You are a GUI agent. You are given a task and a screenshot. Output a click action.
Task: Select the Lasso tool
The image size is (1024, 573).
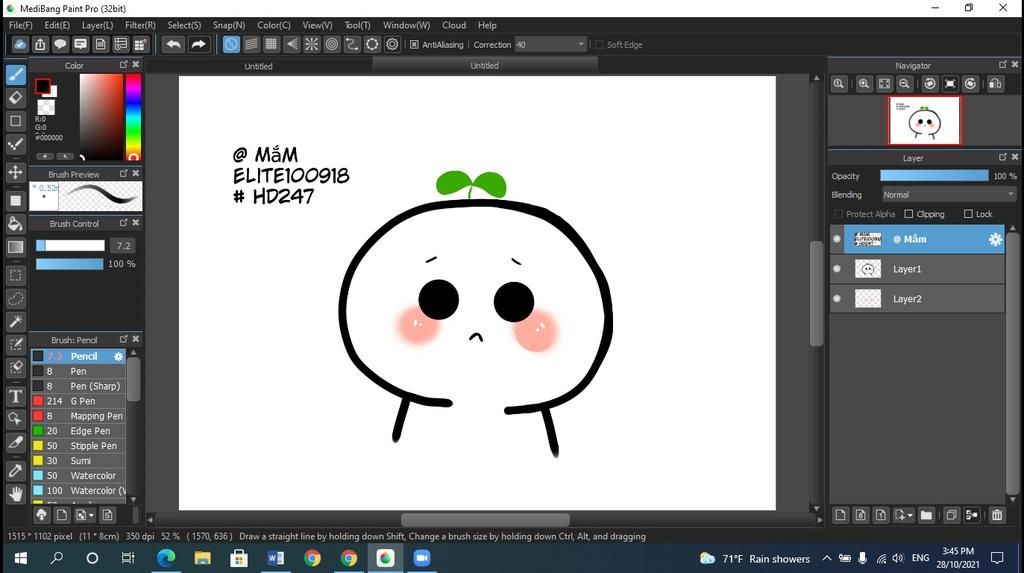coord(16,299)
